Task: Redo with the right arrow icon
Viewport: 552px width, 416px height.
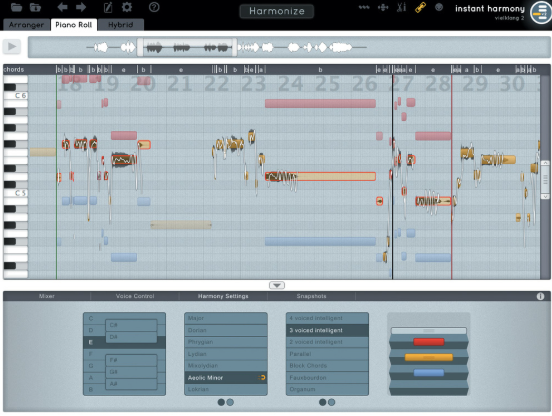Action: [x=81, y=7]
